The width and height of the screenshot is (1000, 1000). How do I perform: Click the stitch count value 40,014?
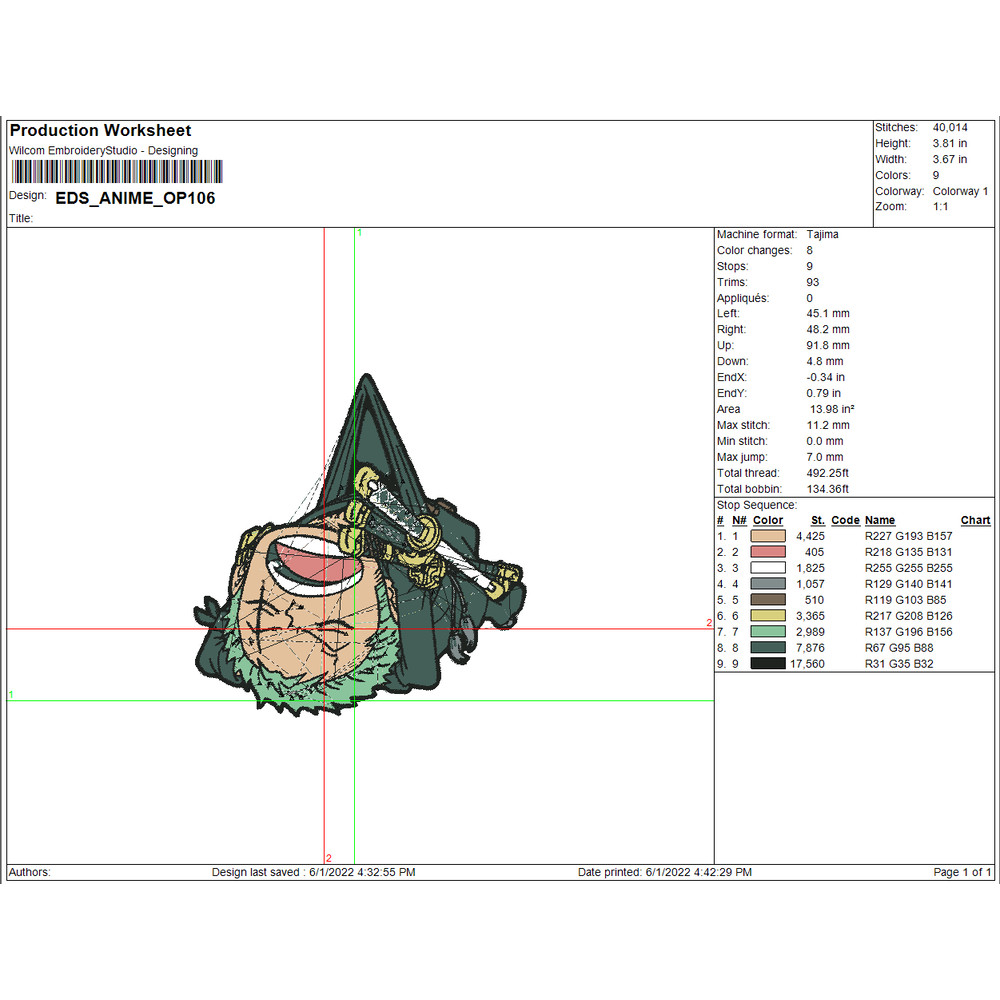click(952, 128)
